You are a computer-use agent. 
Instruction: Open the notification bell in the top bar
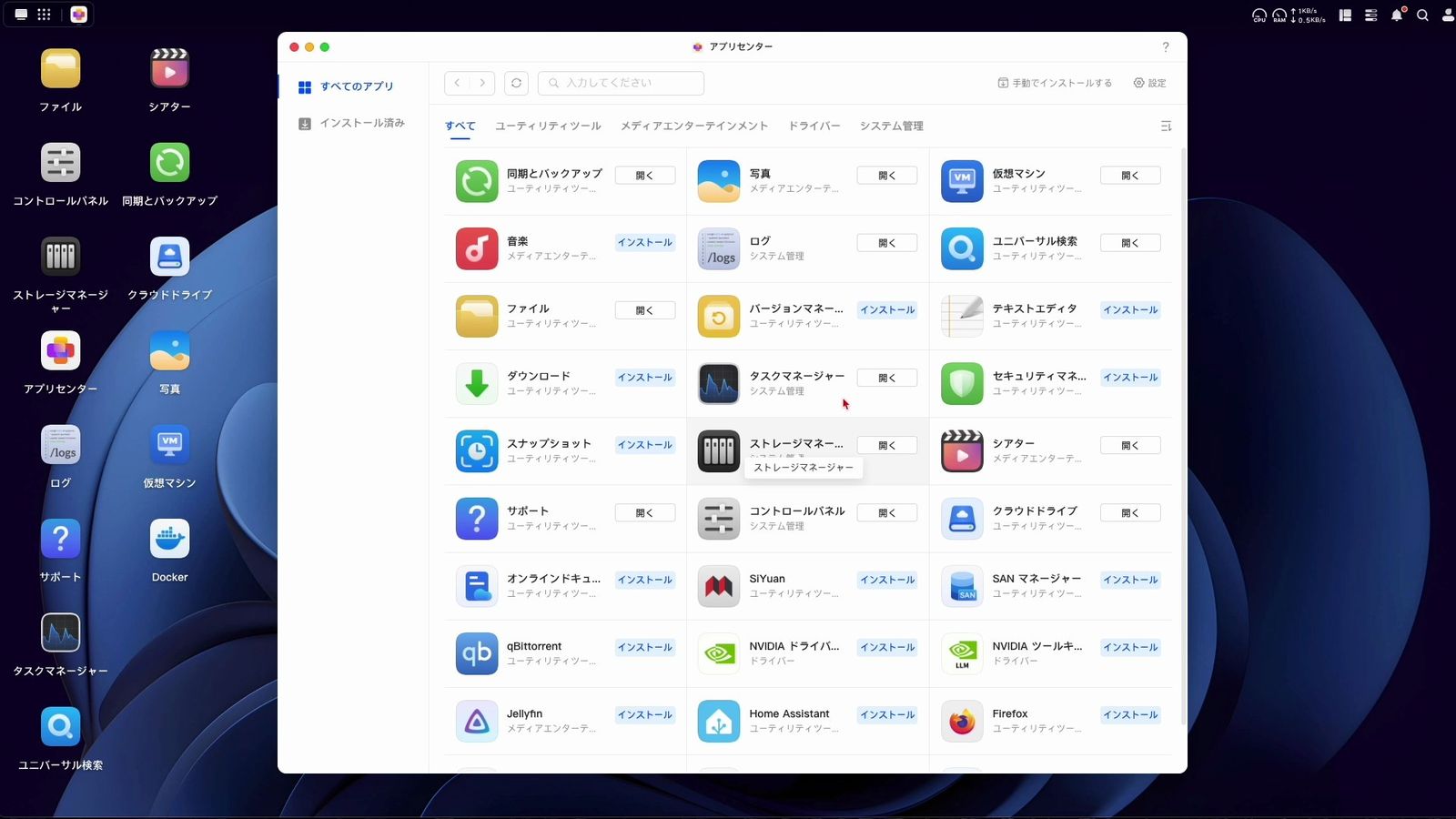coord(1397,15)
